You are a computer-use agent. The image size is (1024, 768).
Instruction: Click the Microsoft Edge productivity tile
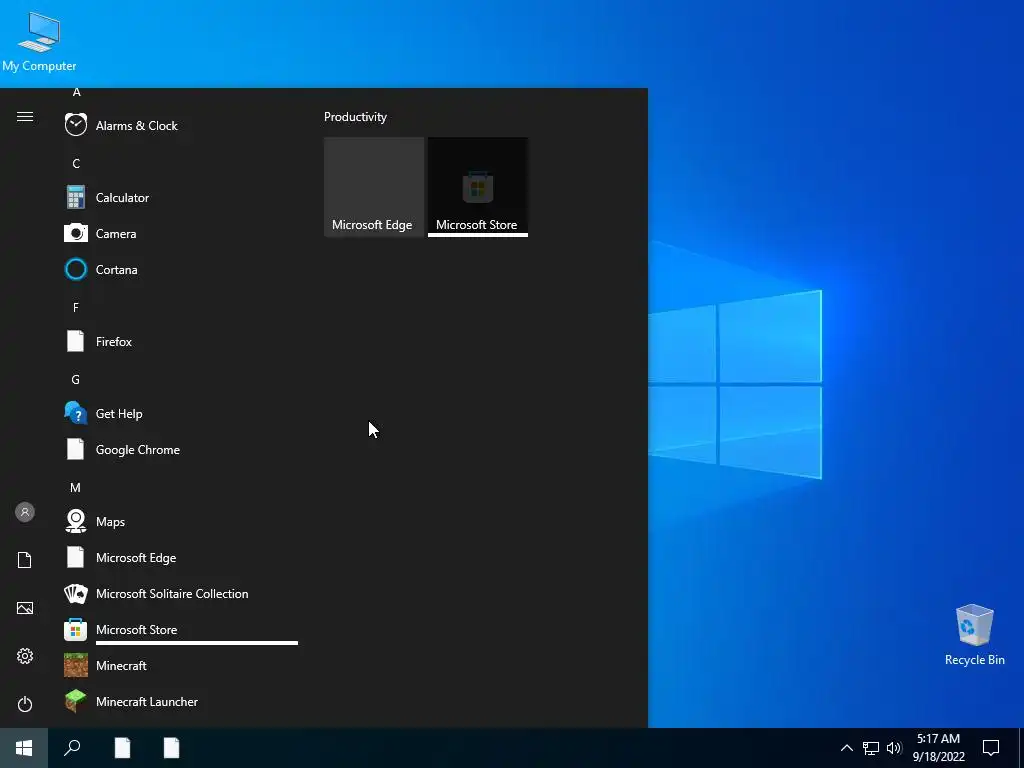click(x=374, y=187)
